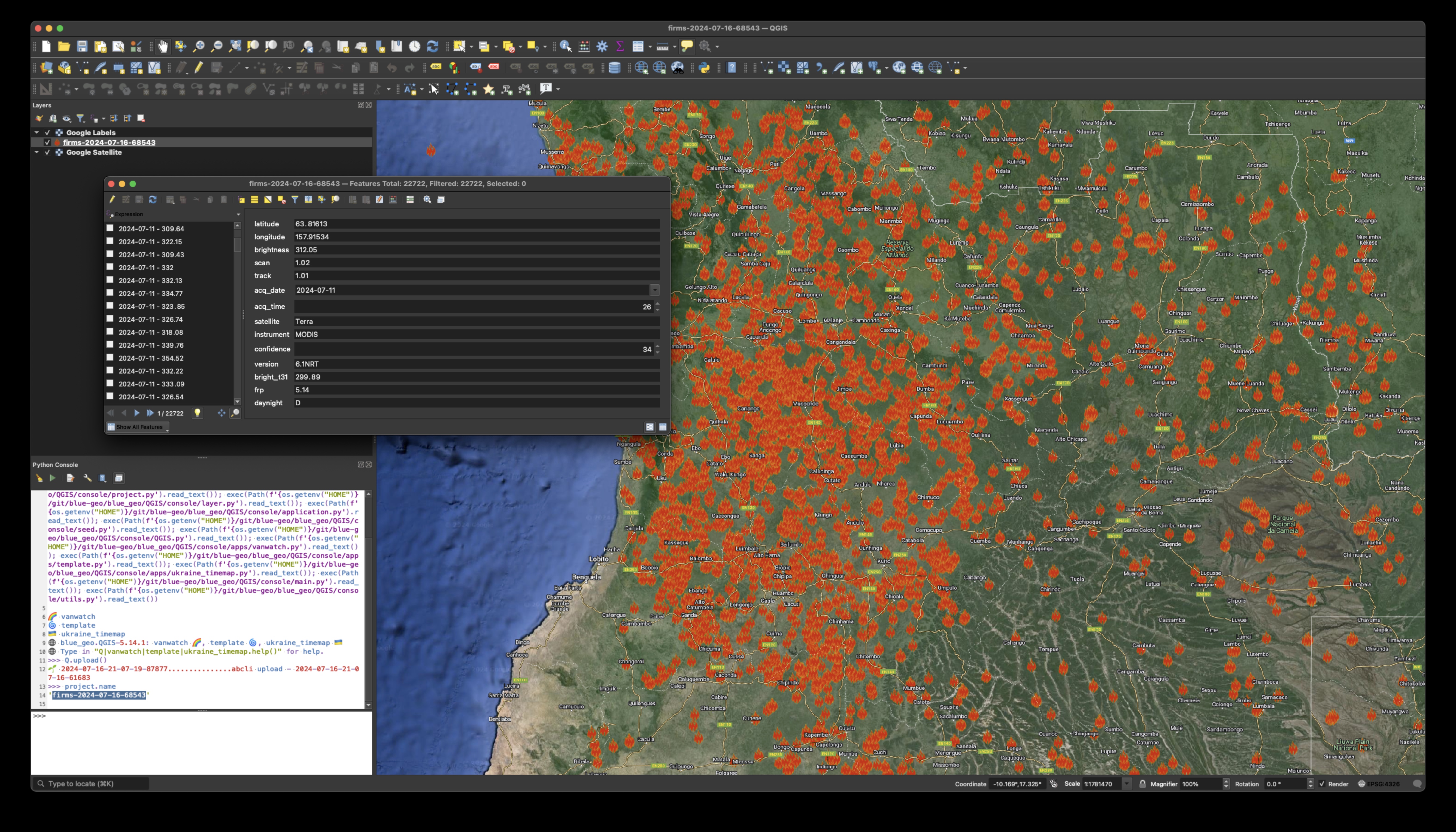Go to the next feature in the attribute form
Viewport: 1456px width, 832px height.
click(136, 413)
